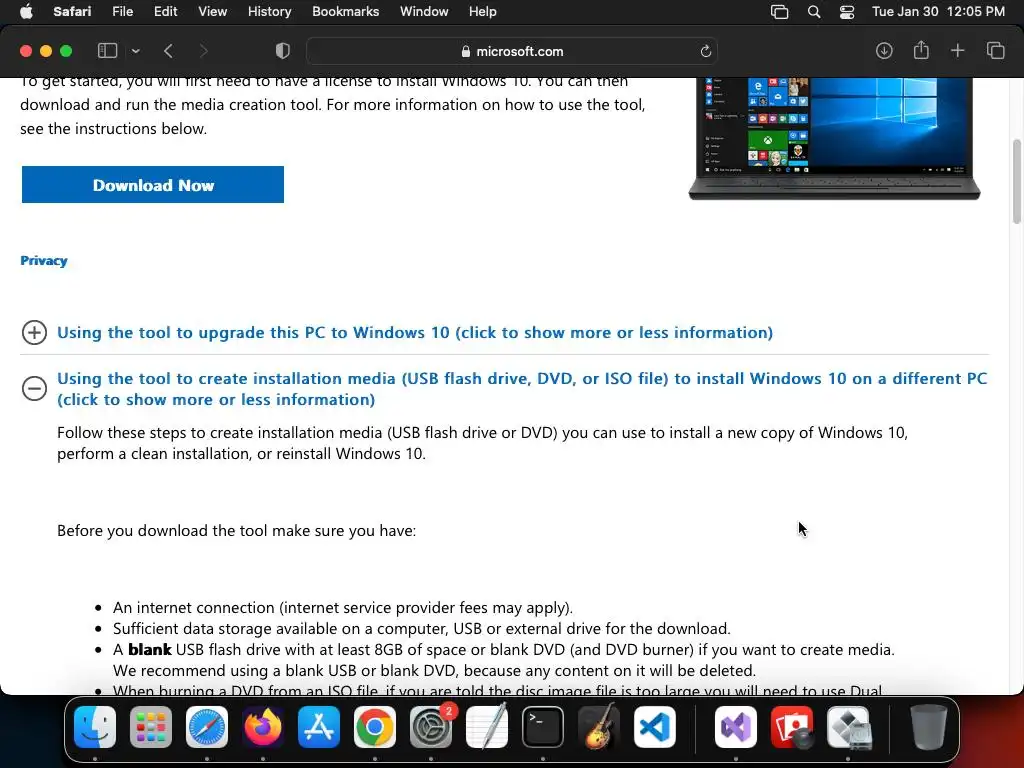Image resolution: width=1024 pixels, height=768 pixels.
Task: Show Safari downloads
Action: coord(884,50)
